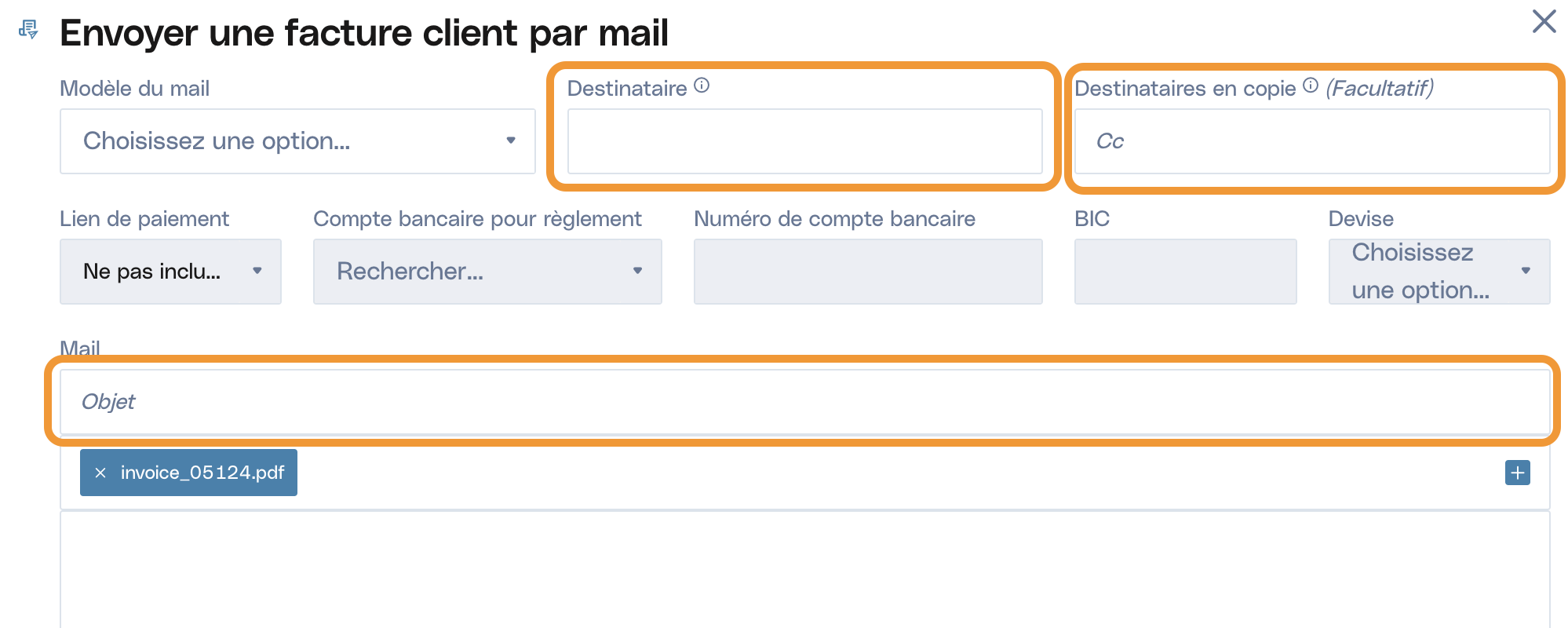The width and height of the screenshot is (1568, 628).
Task: Click the dropdown arrow of Modèle du mail
Action: [511, 141]
